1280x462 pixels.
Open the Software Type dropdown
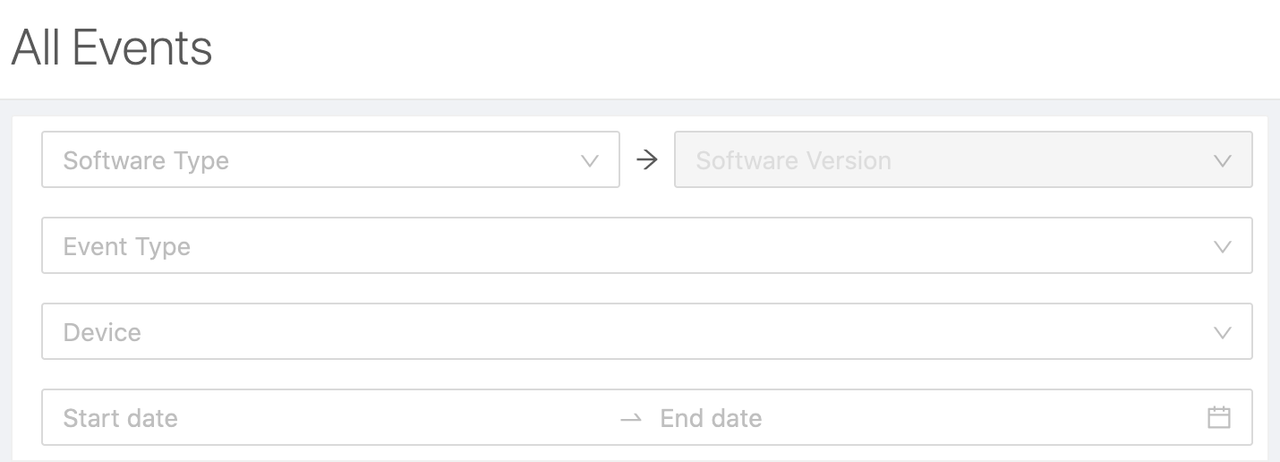click(x=330, y=160)
